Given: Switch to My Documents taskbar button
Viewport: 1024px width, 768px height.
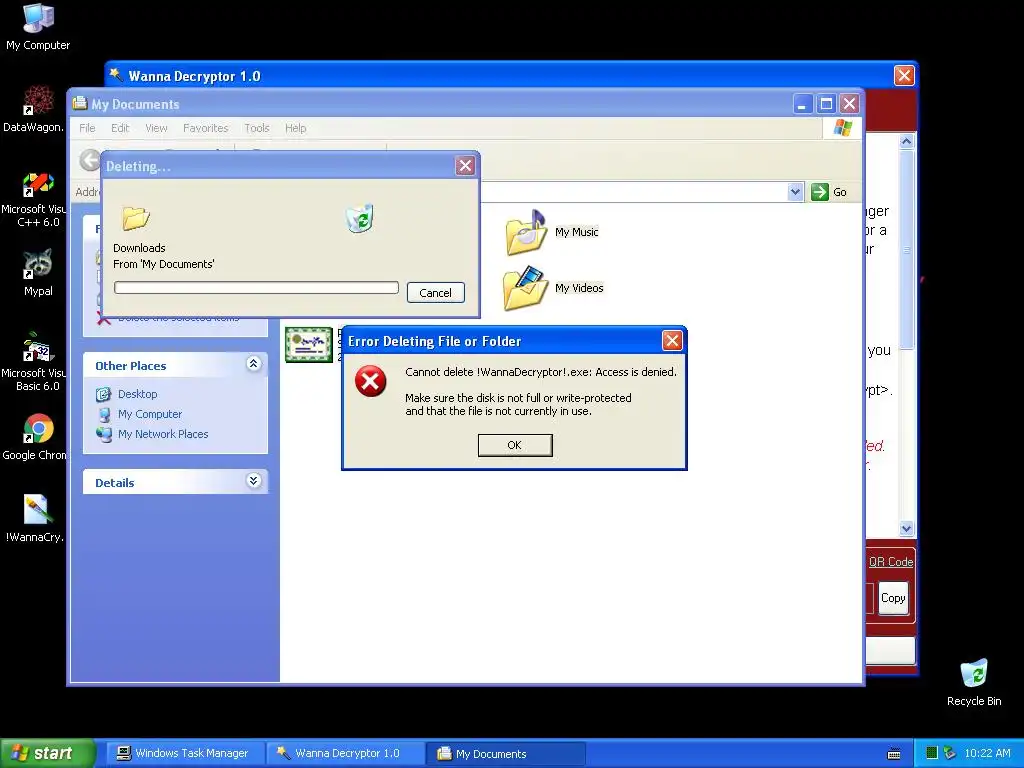Looking at the screenshot, I should coord(505,753).
